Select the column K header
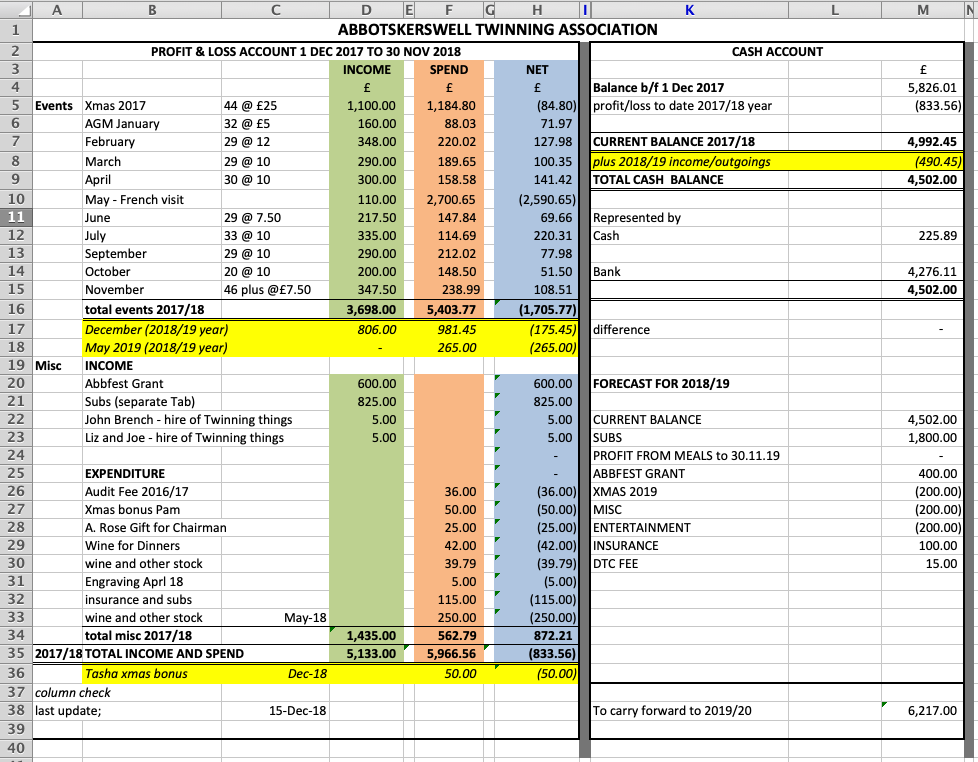Screen dimensions: 978x762 point(688,9)
